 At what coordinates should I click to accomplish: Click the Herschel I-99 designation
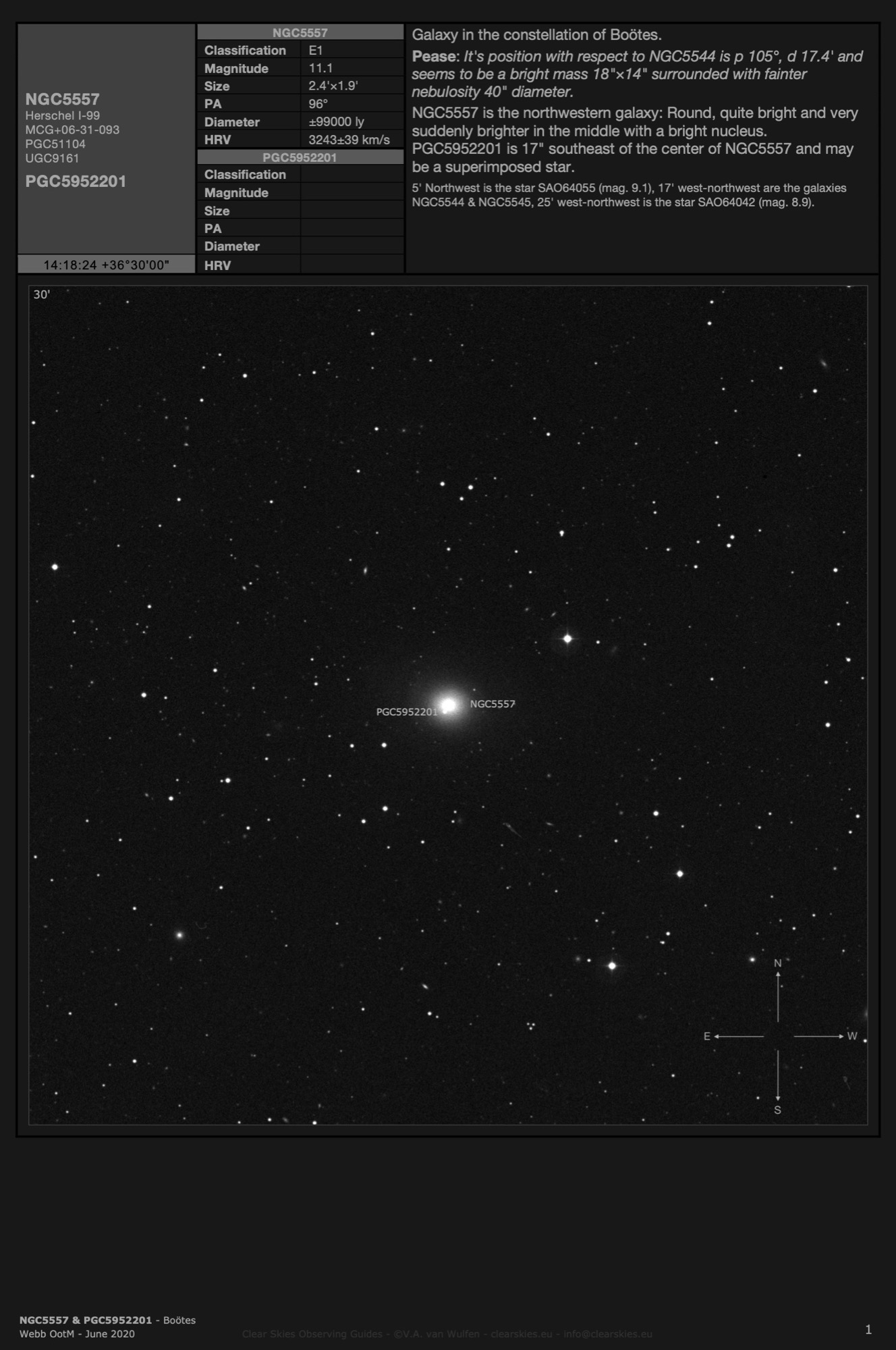coord(63,115)
